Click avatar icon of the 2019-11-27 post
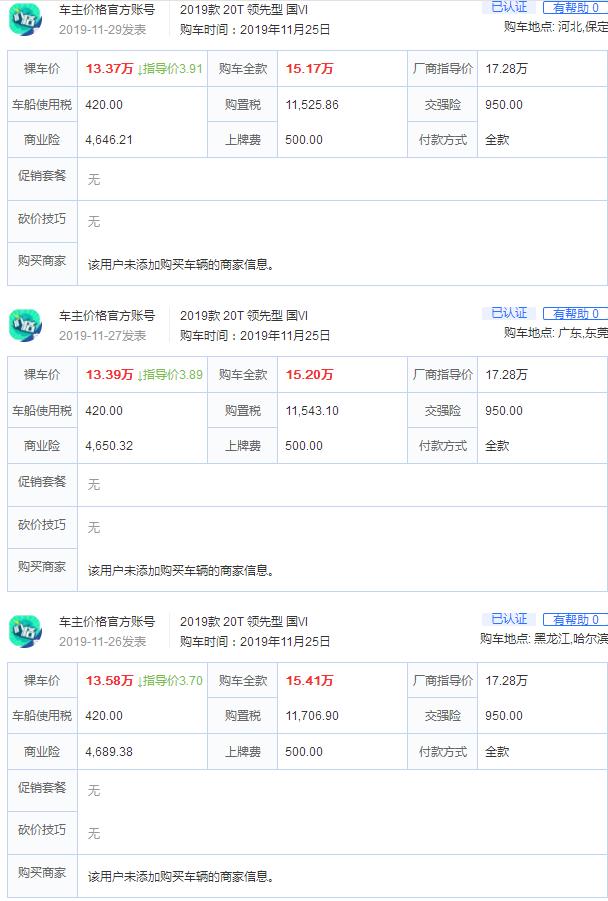 tap(25, 325)
